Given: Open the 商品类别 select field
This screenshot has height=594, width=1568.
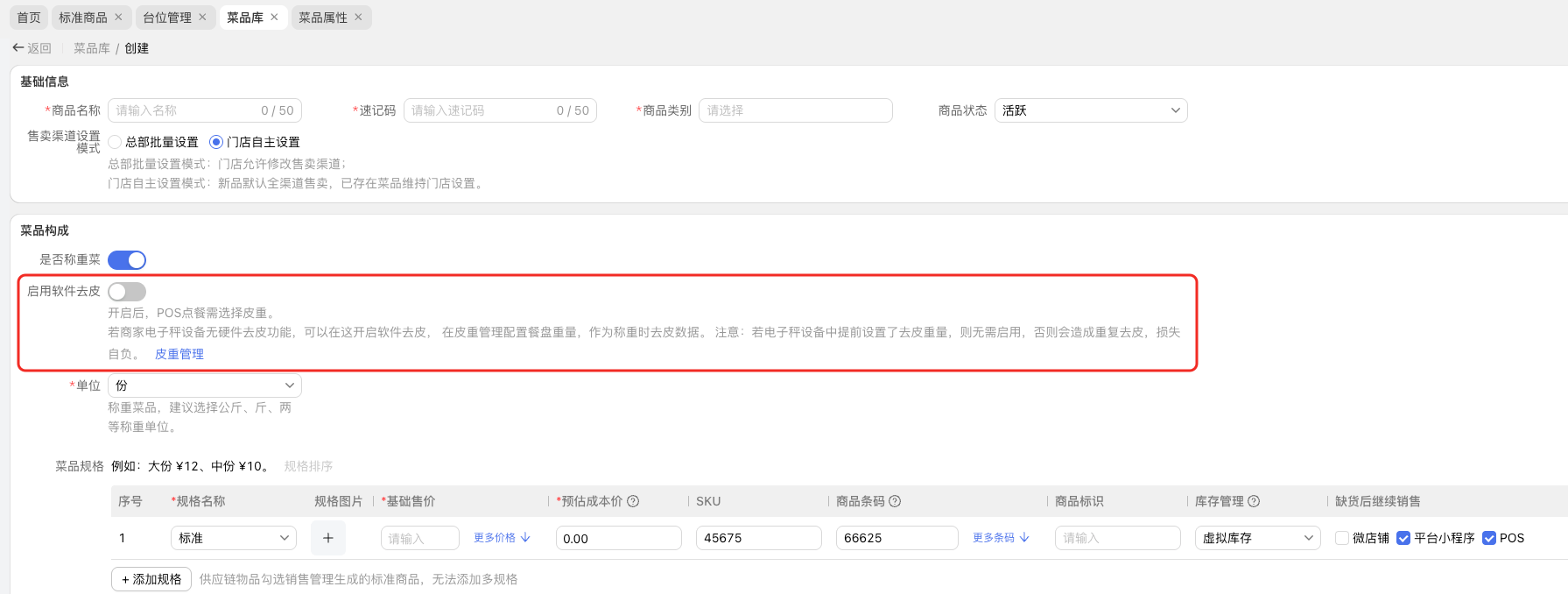Looking at the screenshot, I should tap(796, 110).
